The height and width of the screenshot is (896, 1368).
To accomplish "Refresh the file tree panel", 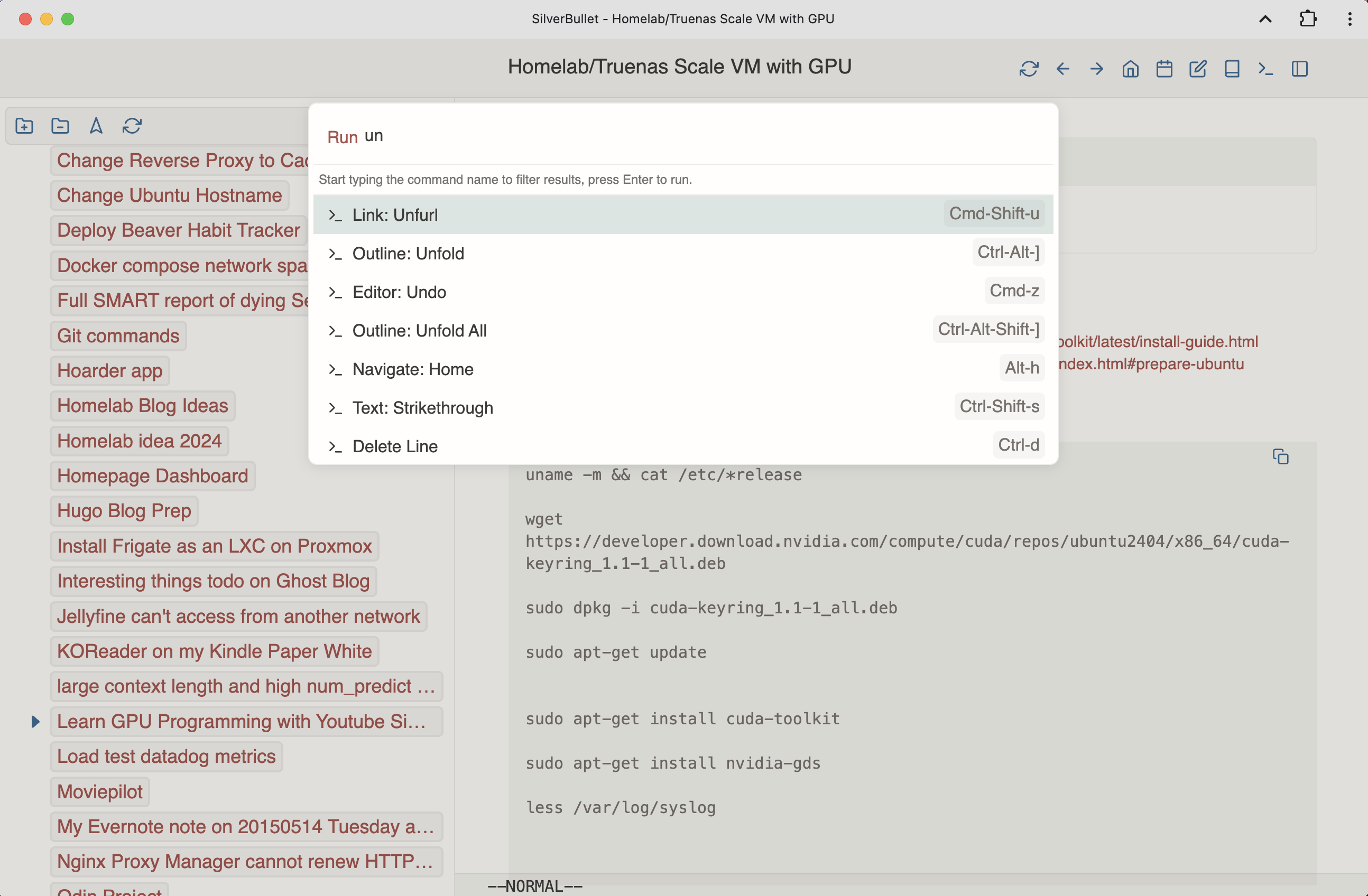I will click(x=132, y=125).
